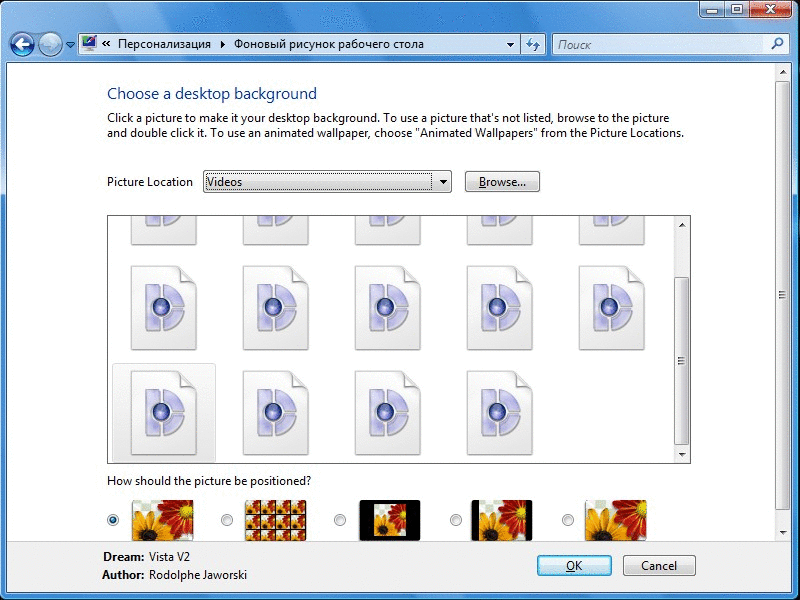Viewport: 800px width, 600px height.
Task: Click the Picture Location dropdown arrow
Action: tap(443, 182)
